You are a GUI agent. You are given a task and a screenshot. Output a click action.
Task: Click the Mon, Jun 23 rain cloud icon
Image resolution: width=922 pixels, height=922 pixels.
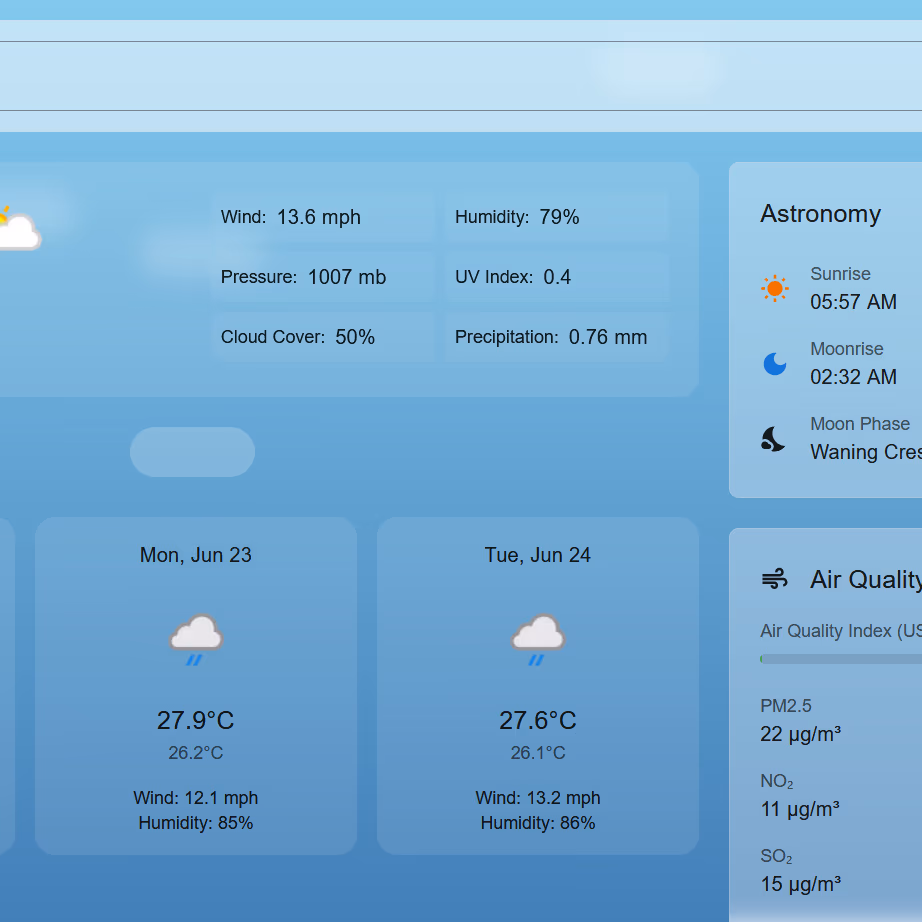196,640
